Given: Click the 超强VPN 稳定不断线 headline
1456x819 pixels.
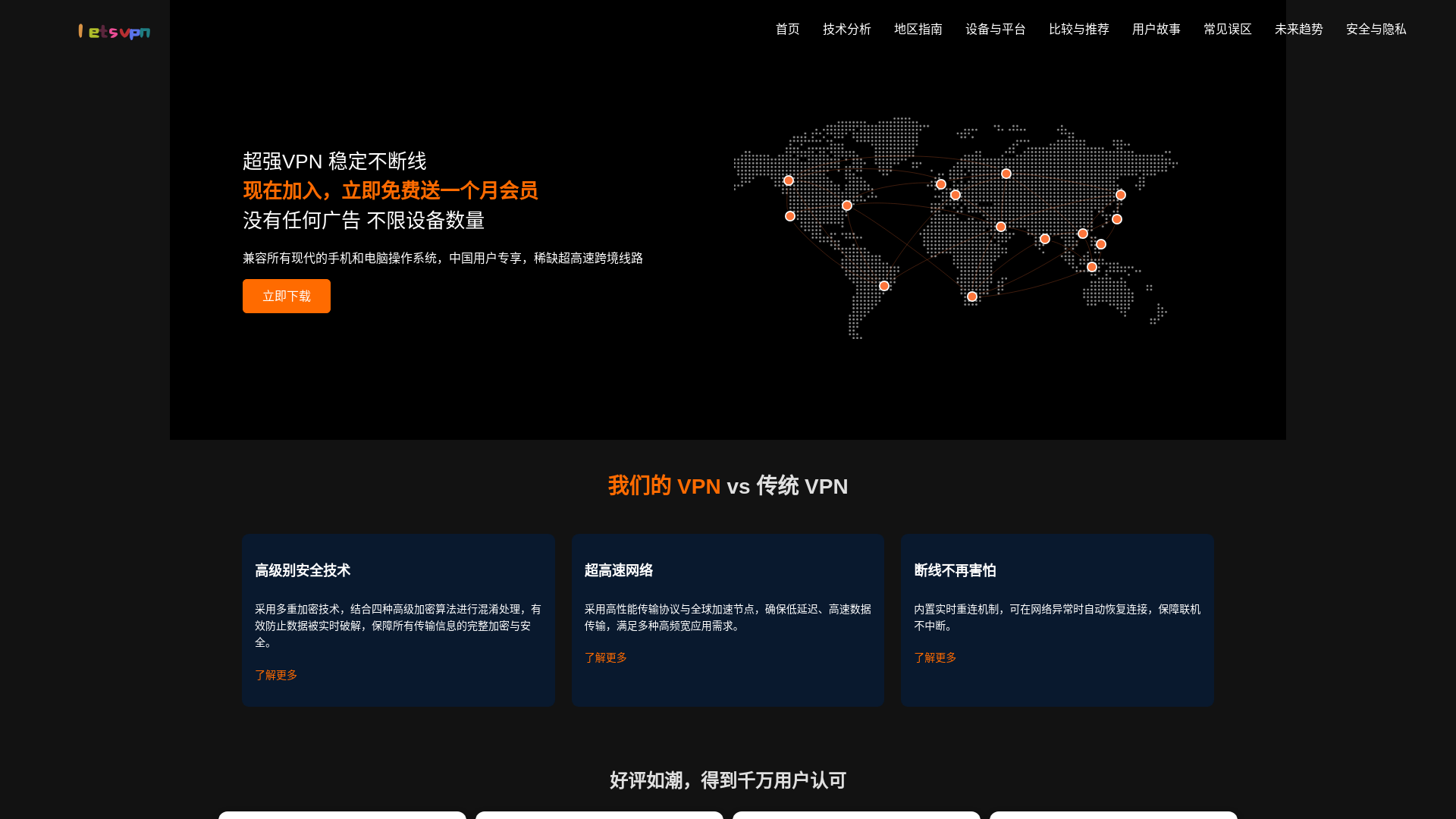Looking at the screenshot, I should [334, 161].
